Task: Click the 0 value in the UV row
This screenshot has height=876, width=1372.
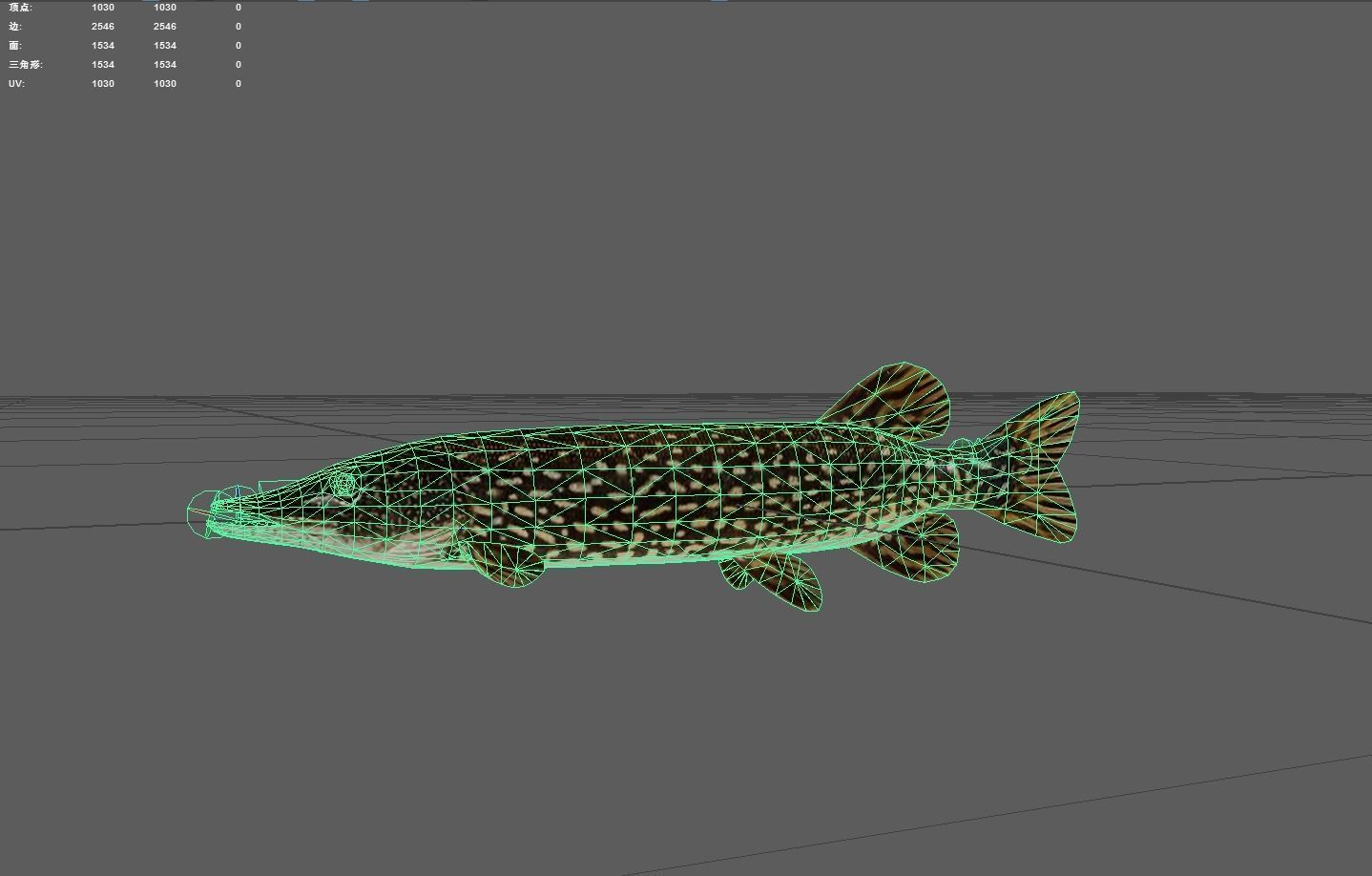Action: tap(239, 84)
